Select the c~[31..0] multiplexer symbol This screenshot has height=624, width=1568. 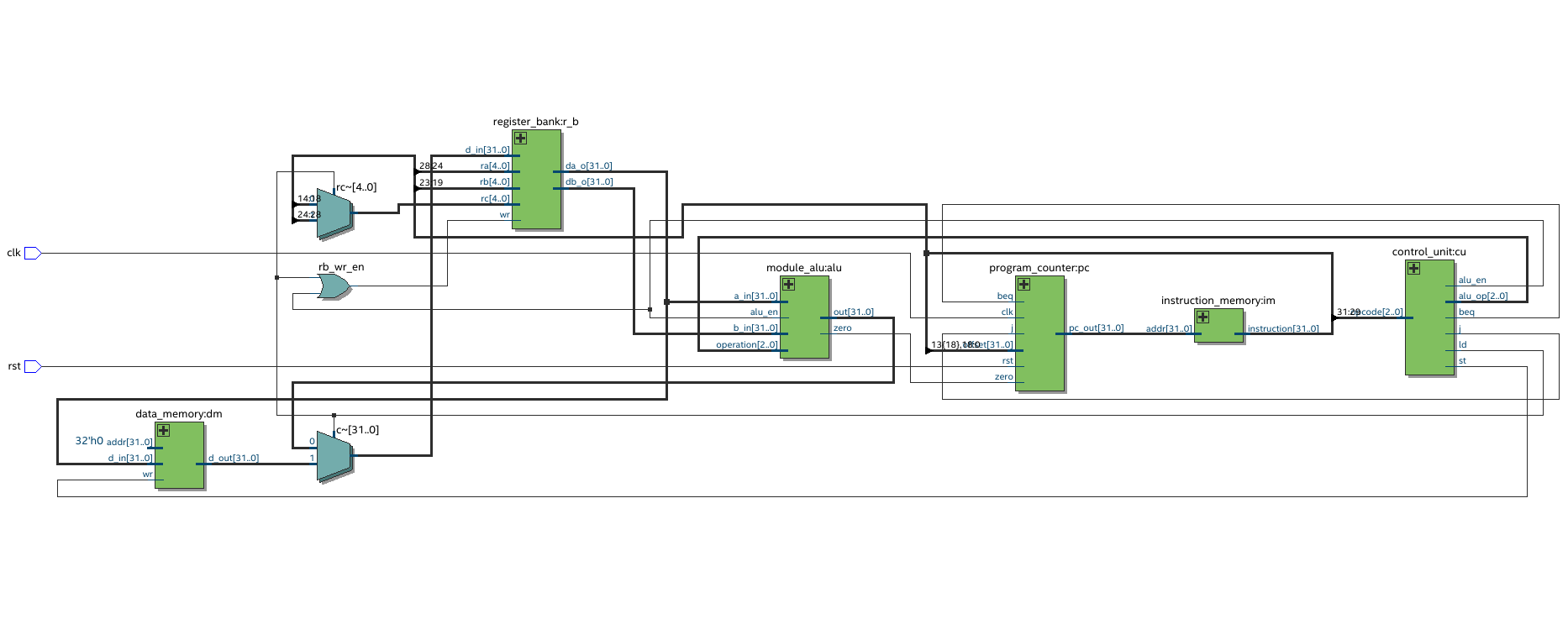[x=335, y=456]
